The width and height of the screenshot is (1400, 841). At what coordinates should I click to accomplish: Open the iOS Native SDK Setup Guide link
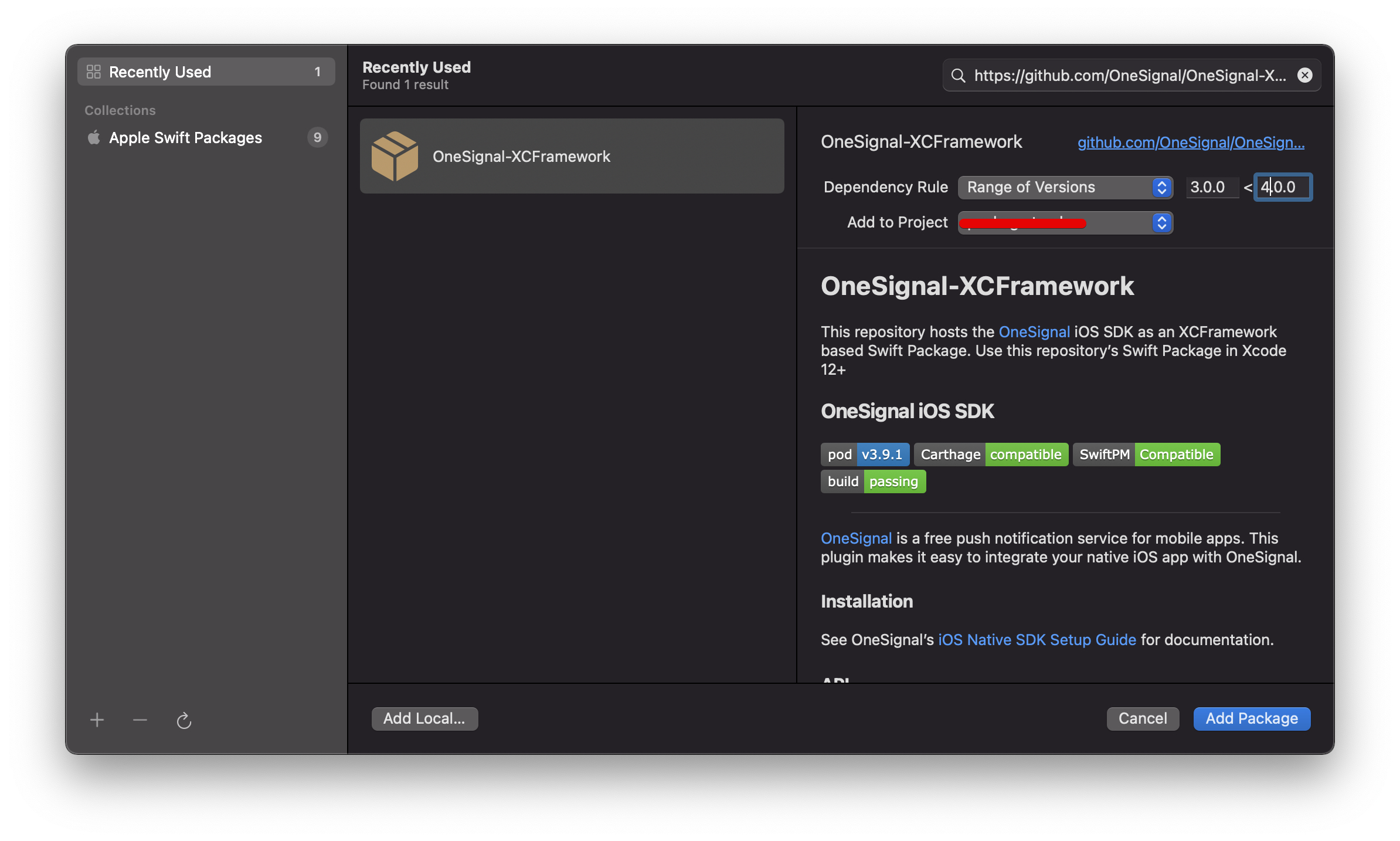[1037, 639]
